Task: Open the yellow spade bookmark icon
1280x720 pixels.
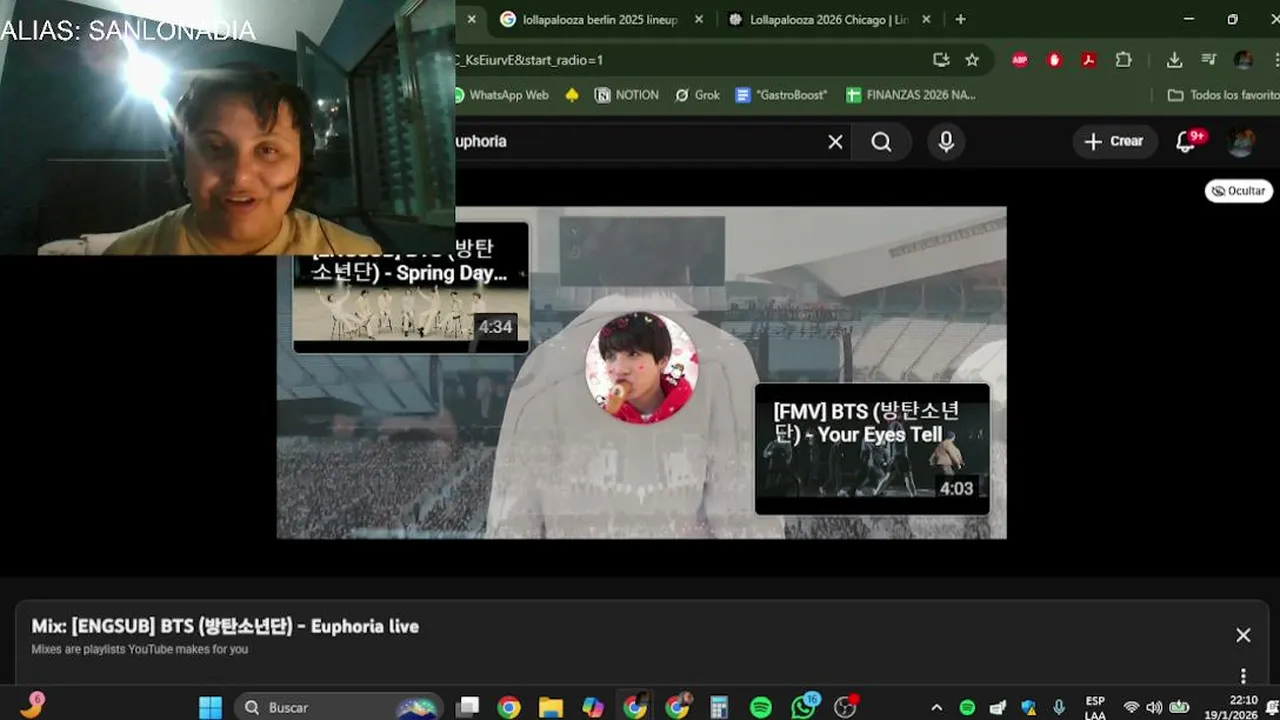Action: coord(572,95)
